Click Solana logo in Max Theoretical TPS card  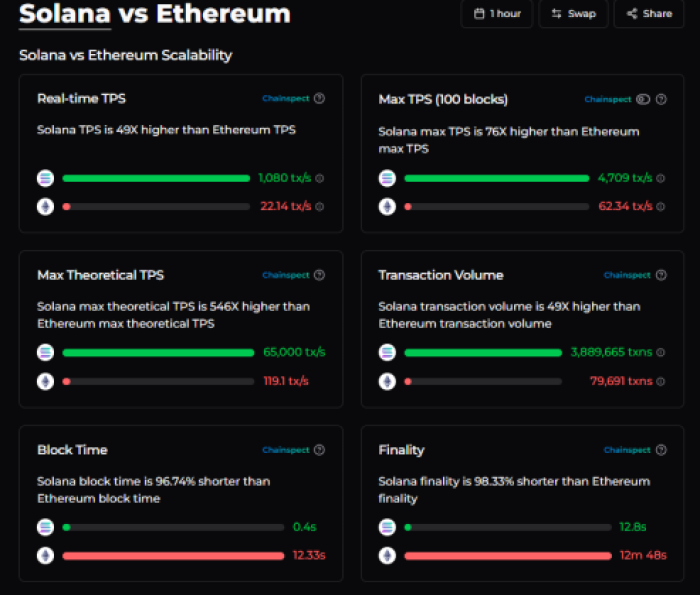(x=46, y=353)
